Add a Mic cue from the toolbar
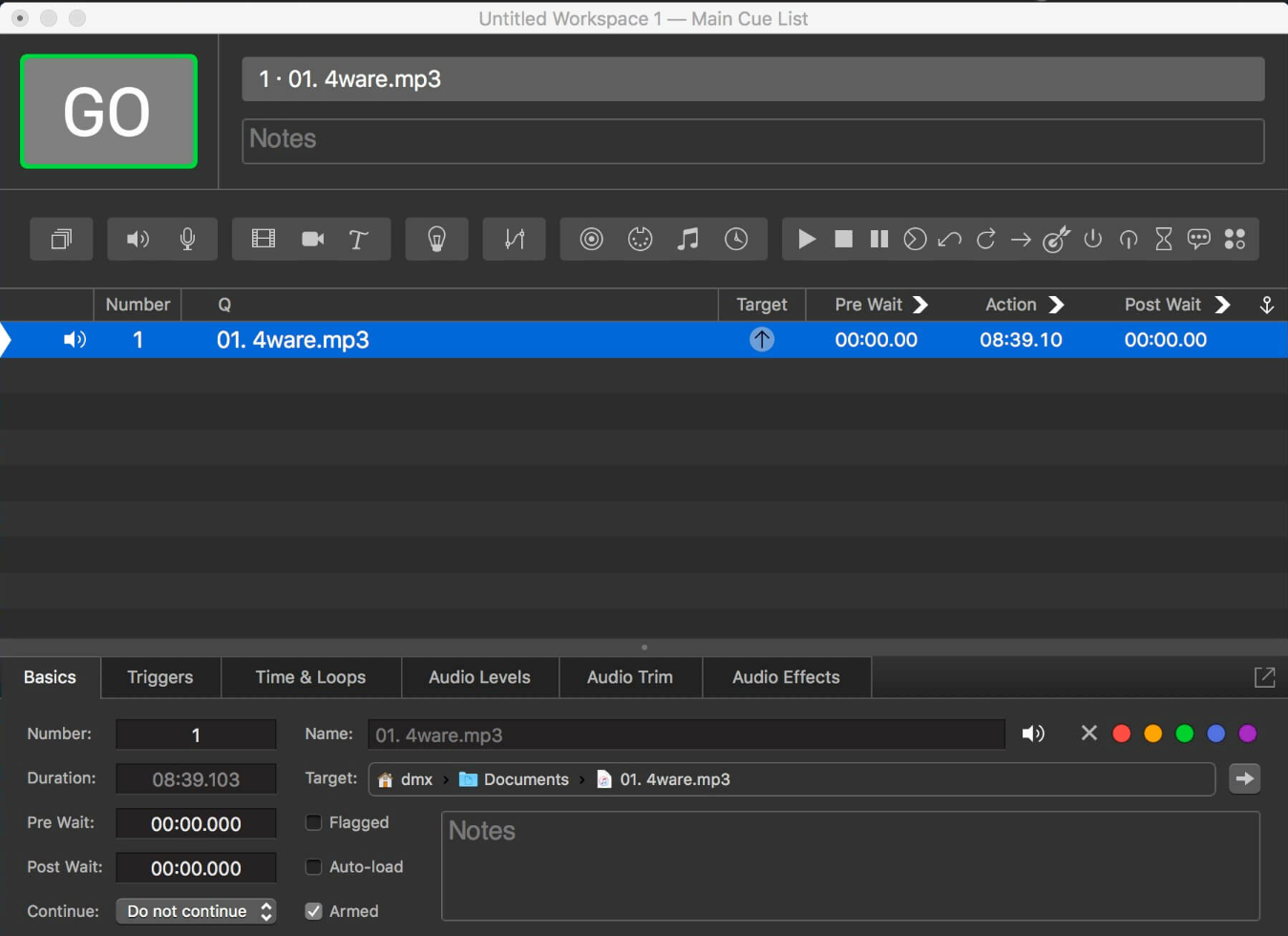 pos(188,239)
